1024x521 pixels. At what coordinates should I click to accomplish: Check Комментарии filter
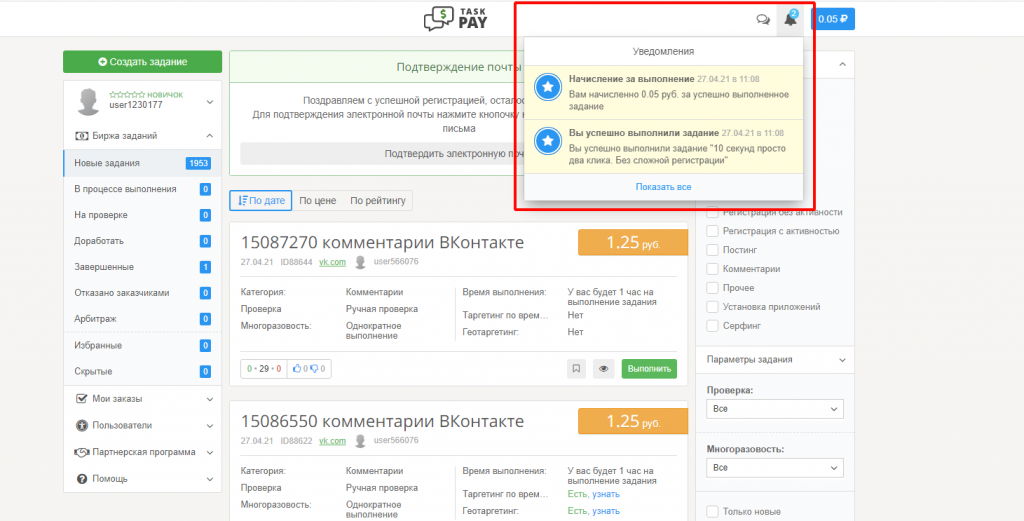(x=712, y=269)
